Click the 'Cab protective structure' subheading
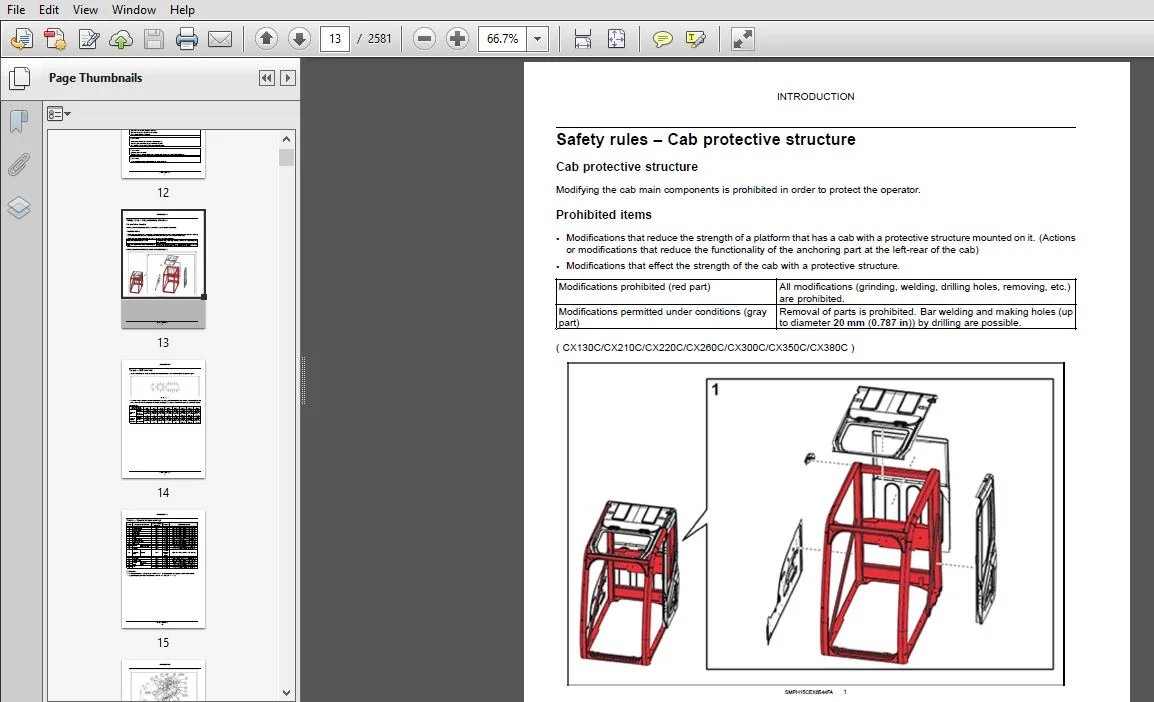 coord(626,167)
